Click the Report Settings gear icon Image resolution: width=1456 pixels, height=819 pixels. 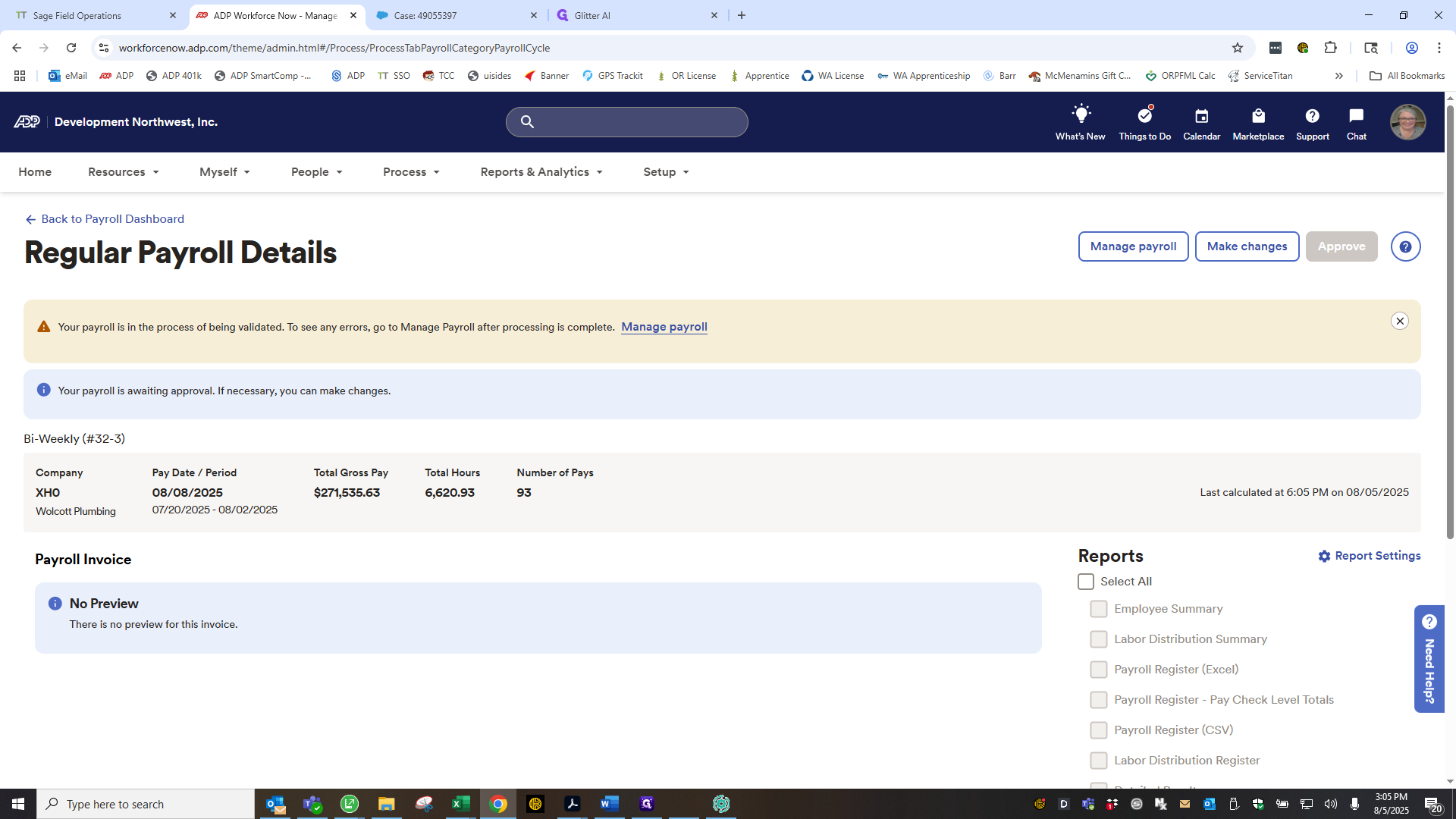(x=1324, y=556)
